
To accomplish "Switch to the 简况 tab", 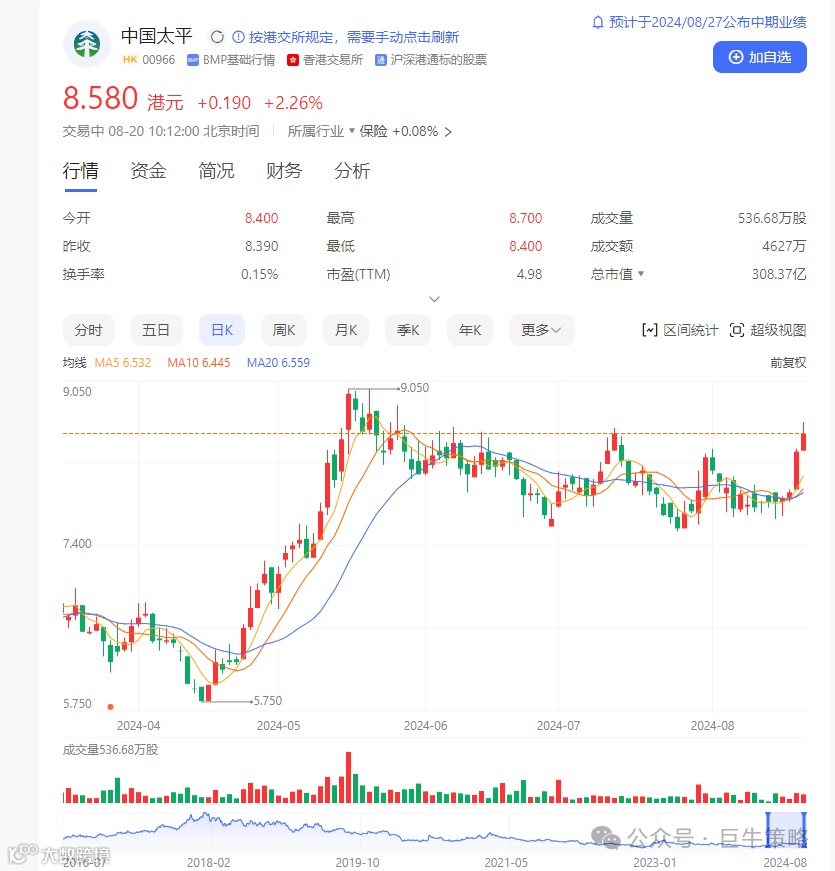I will click(x=216, y=171).
